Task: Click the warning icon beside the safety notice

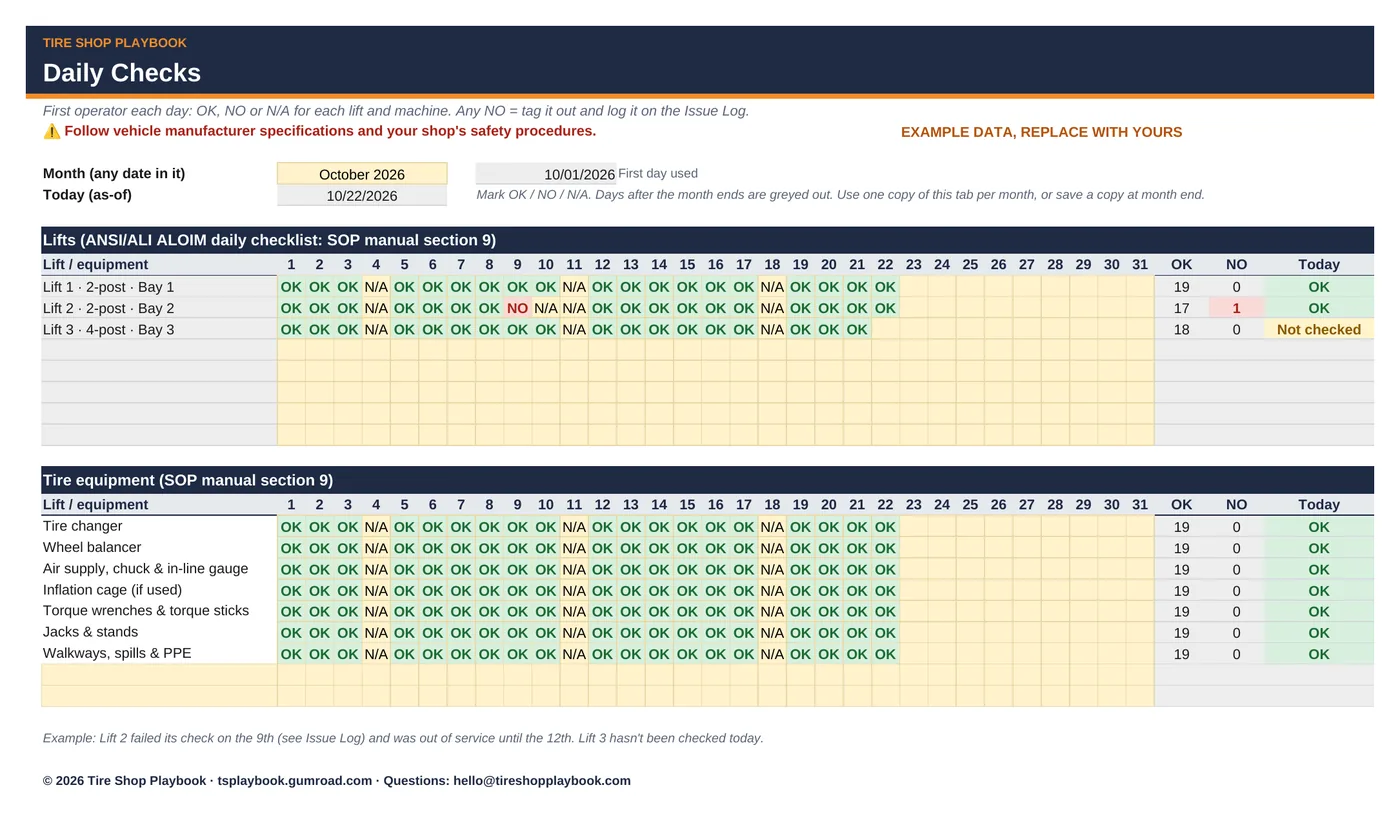Action: [x=52, y=131]
